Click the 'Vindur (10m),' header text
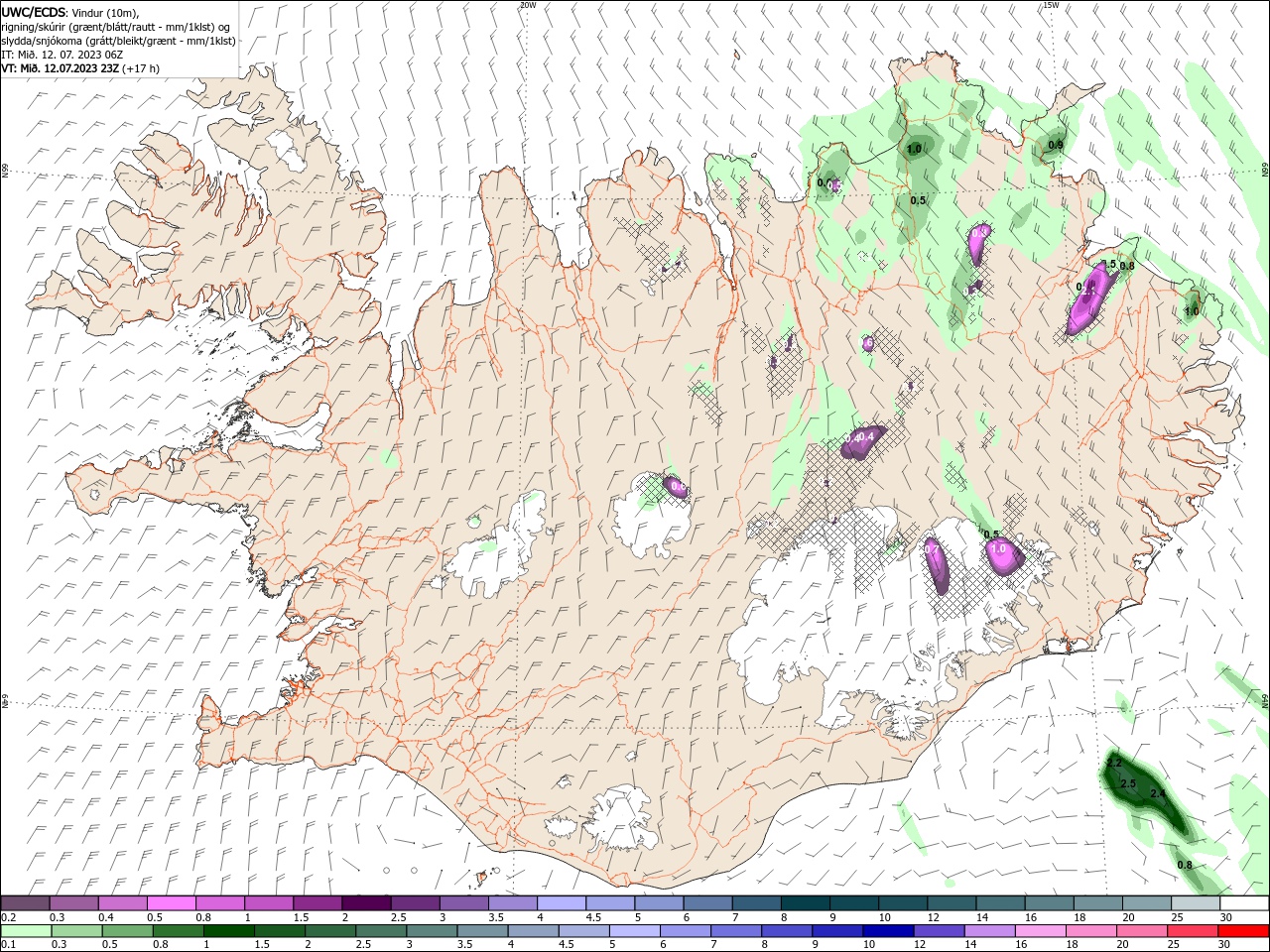 pos(106,12)
